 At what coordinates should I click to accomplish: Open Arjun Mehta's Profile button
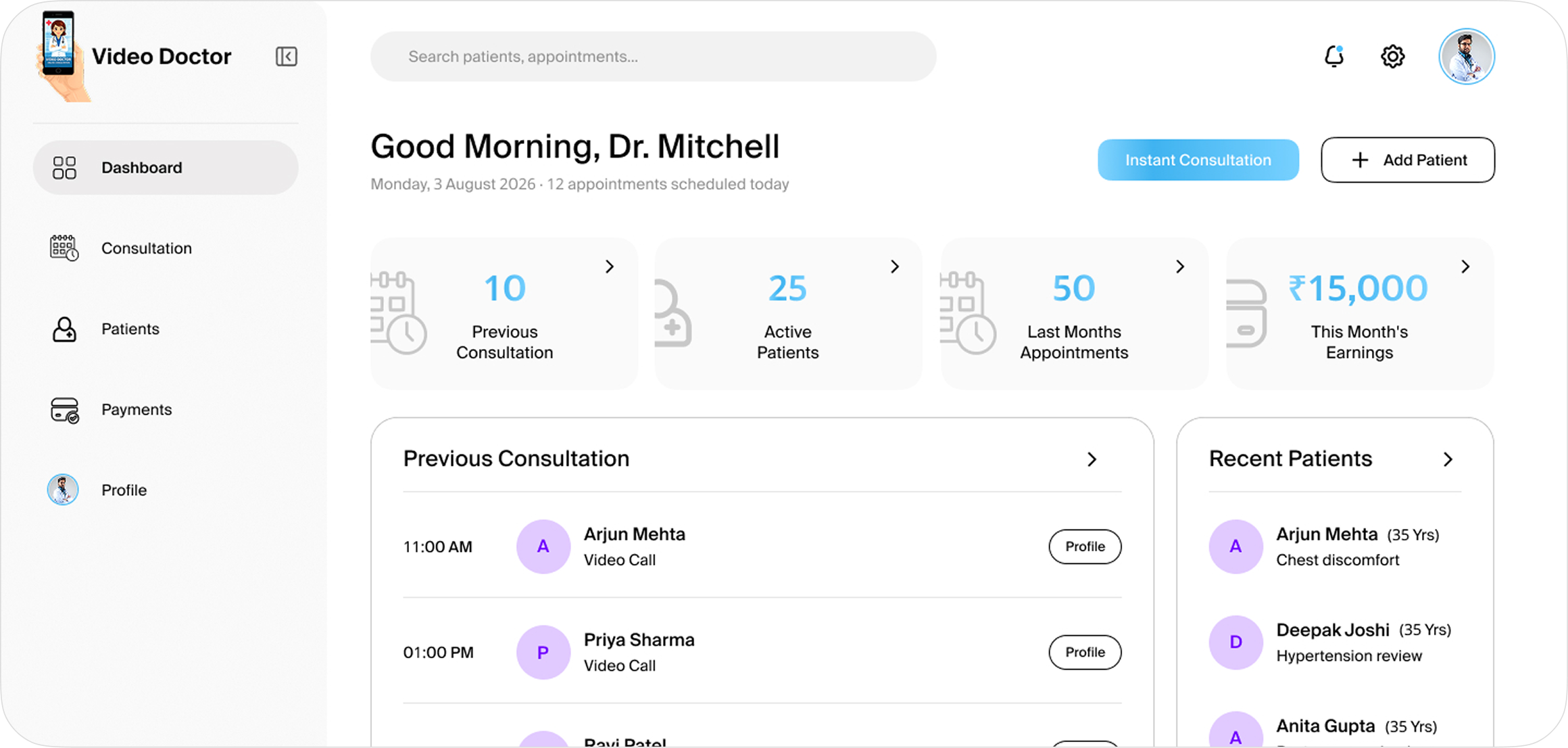(1085, 546)
